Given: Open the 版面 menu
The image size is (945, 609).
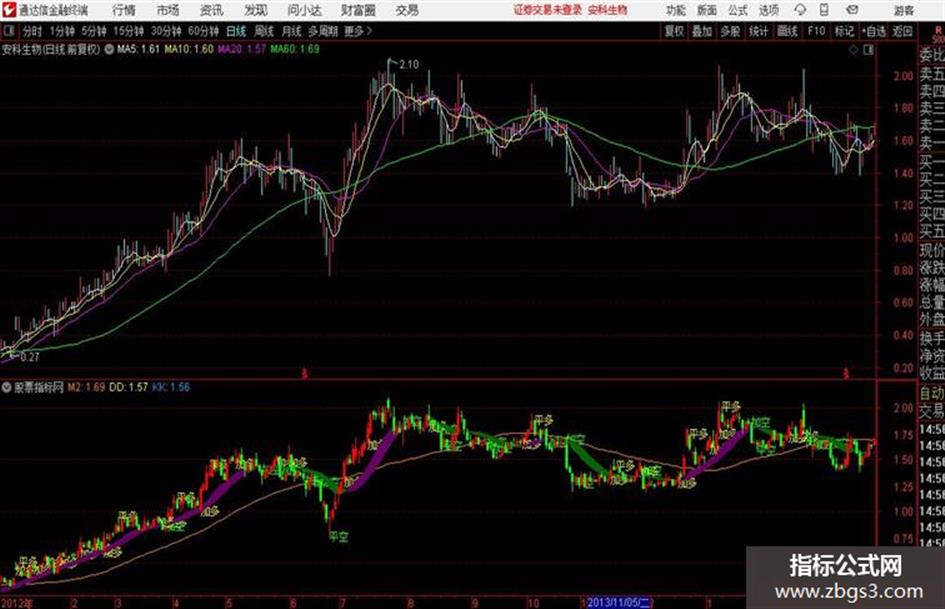Looking at the screenshot, I should point(706,10).
